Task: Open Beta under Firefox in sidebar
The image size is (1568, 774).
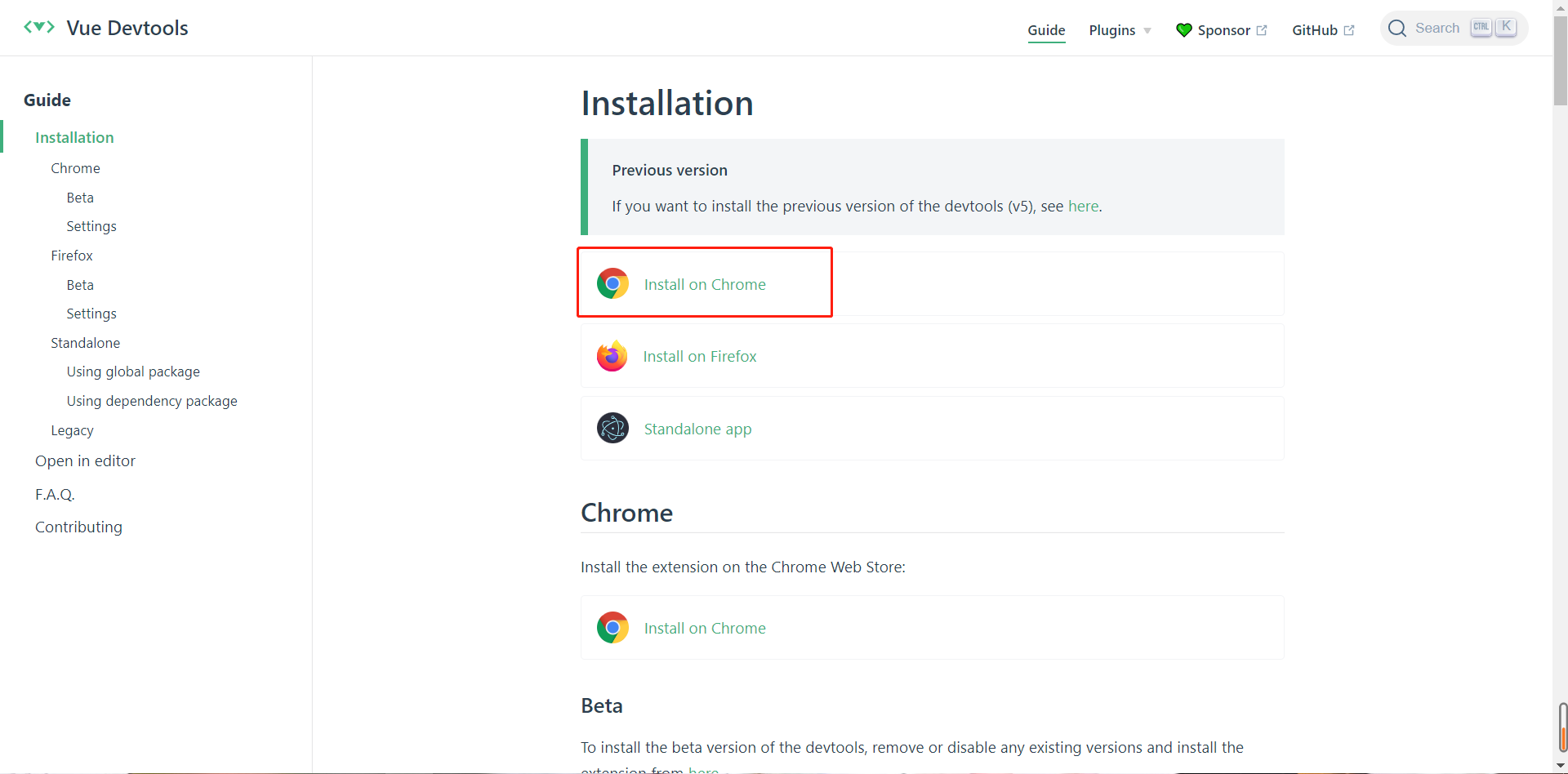Action: 80,285
